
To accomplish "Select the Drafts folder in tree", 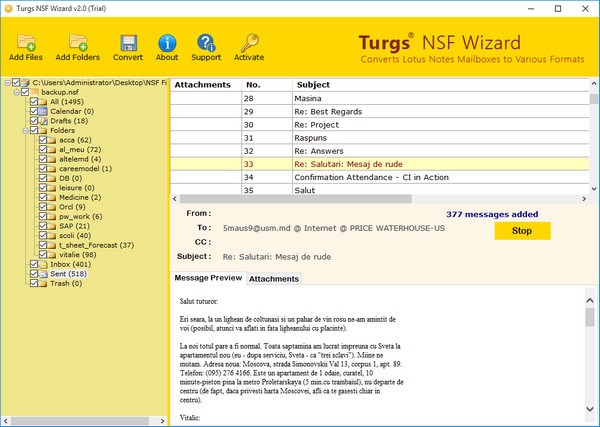I will tap(62, 120).
